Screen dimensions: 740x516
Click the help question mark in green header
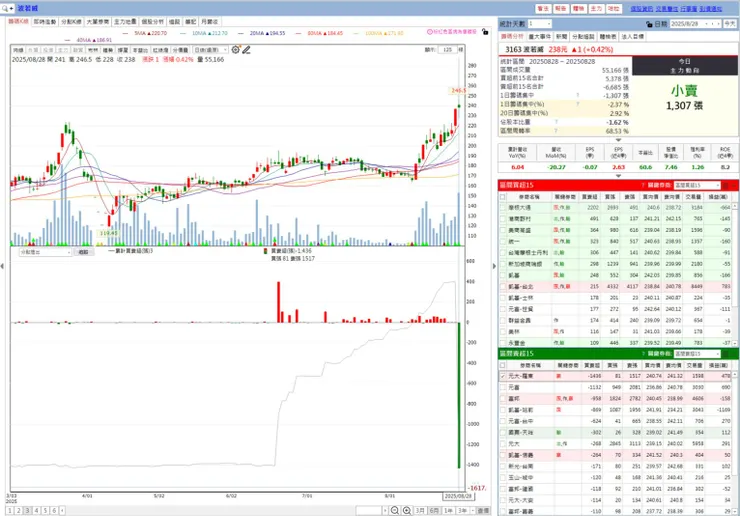point(643,354)
